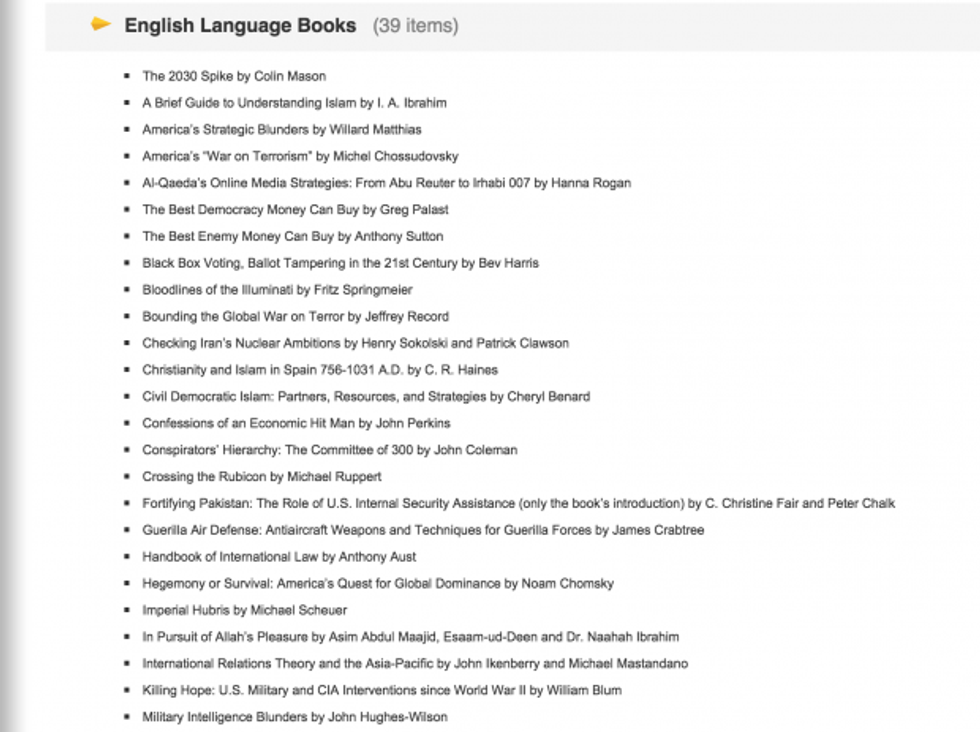
Task: Open The Best Enemy Money Can Buy
Action: click(292, 237)
